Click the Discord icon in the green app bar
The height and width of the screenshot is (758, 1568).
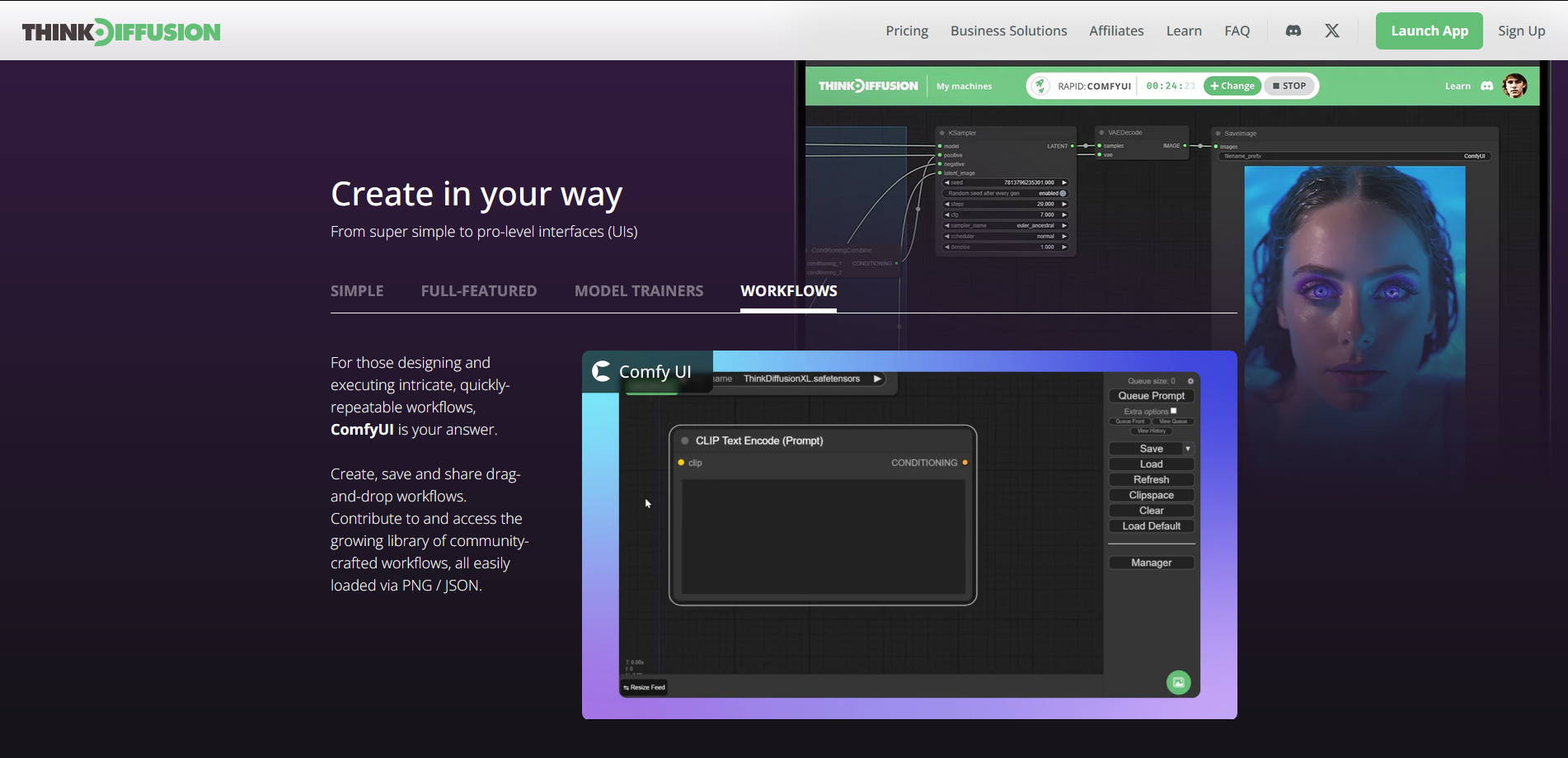[x=1487, y=86]
